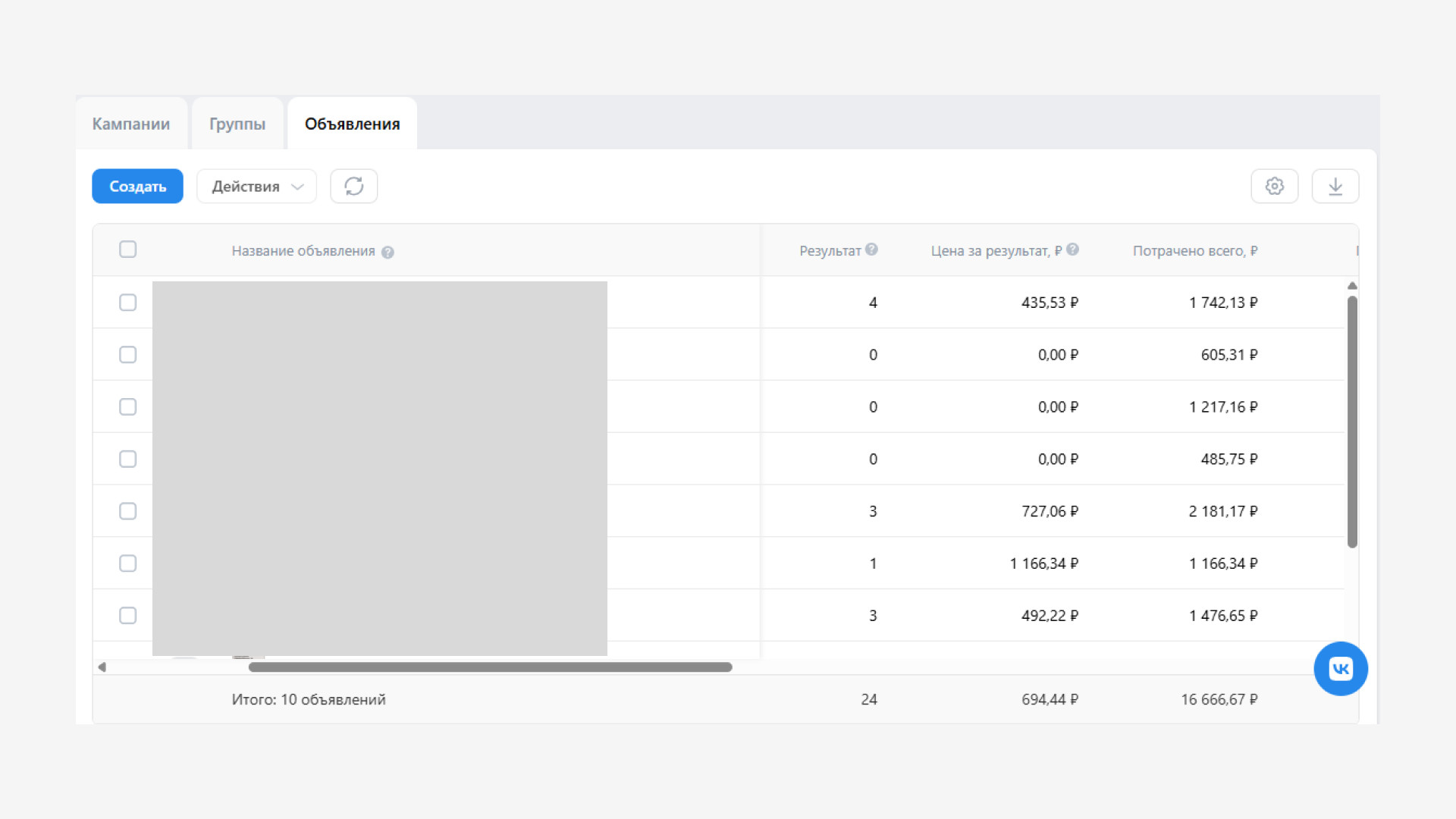Switch to the Группы tab
This screenshot has width=1456, height=819.
(x=237, y=124)
